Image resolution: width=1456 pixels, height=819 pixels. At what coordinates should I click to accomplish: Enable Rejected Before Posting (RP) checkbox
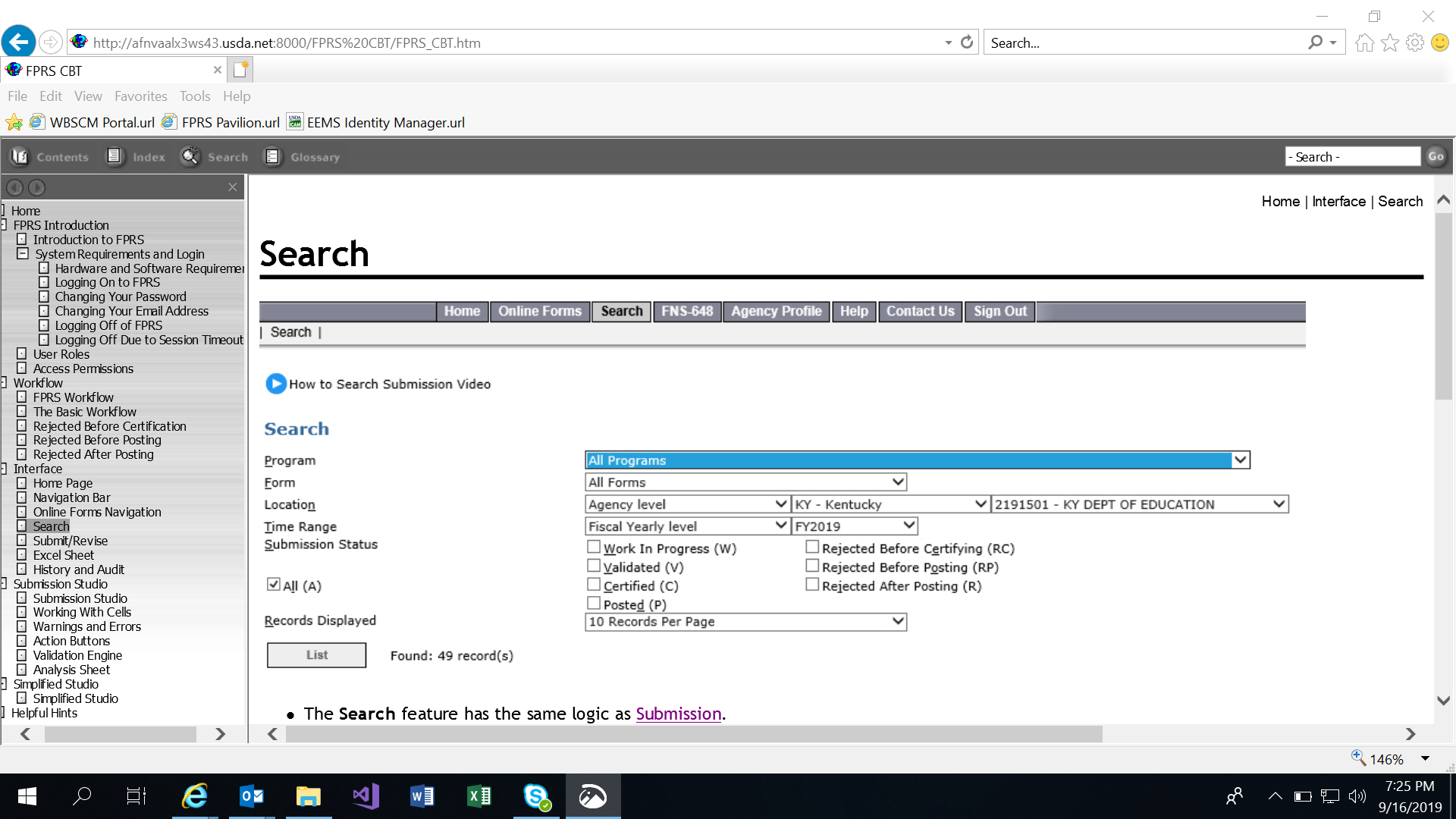click(812, 566)
